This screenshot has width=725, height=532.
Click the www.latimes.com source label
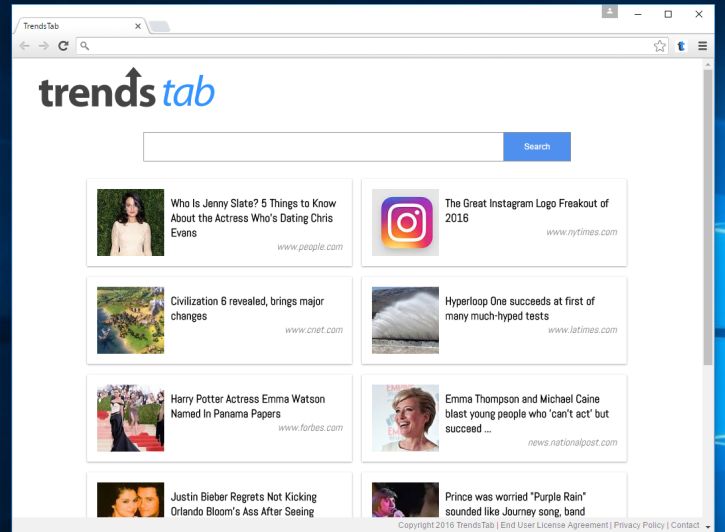click(x=583, y=330)
